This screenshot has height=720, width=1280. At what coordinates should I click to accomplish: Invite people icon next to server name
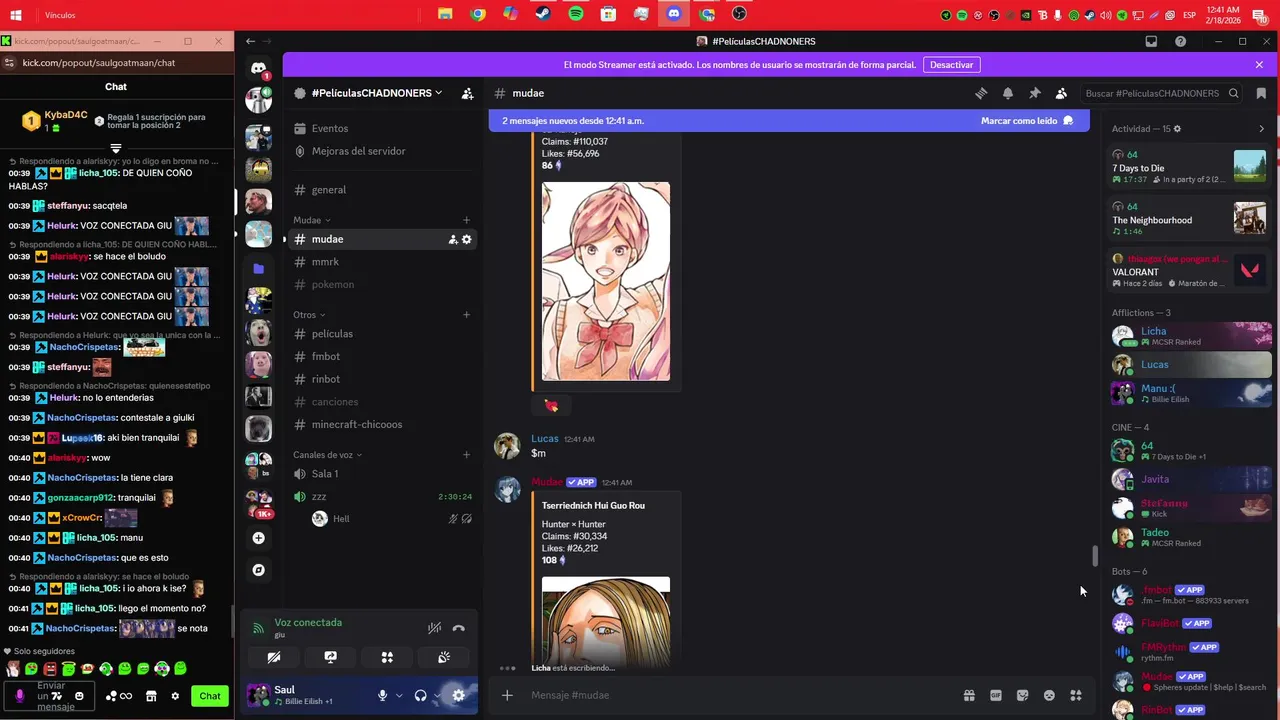pos(467,93)
